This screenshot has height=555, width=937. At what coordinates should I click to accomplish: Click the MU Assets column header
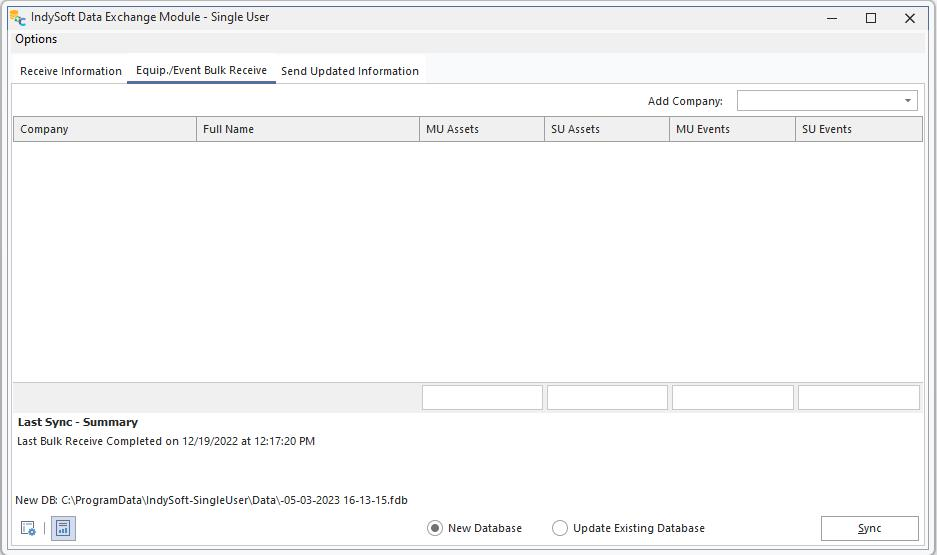pos(482,129)
